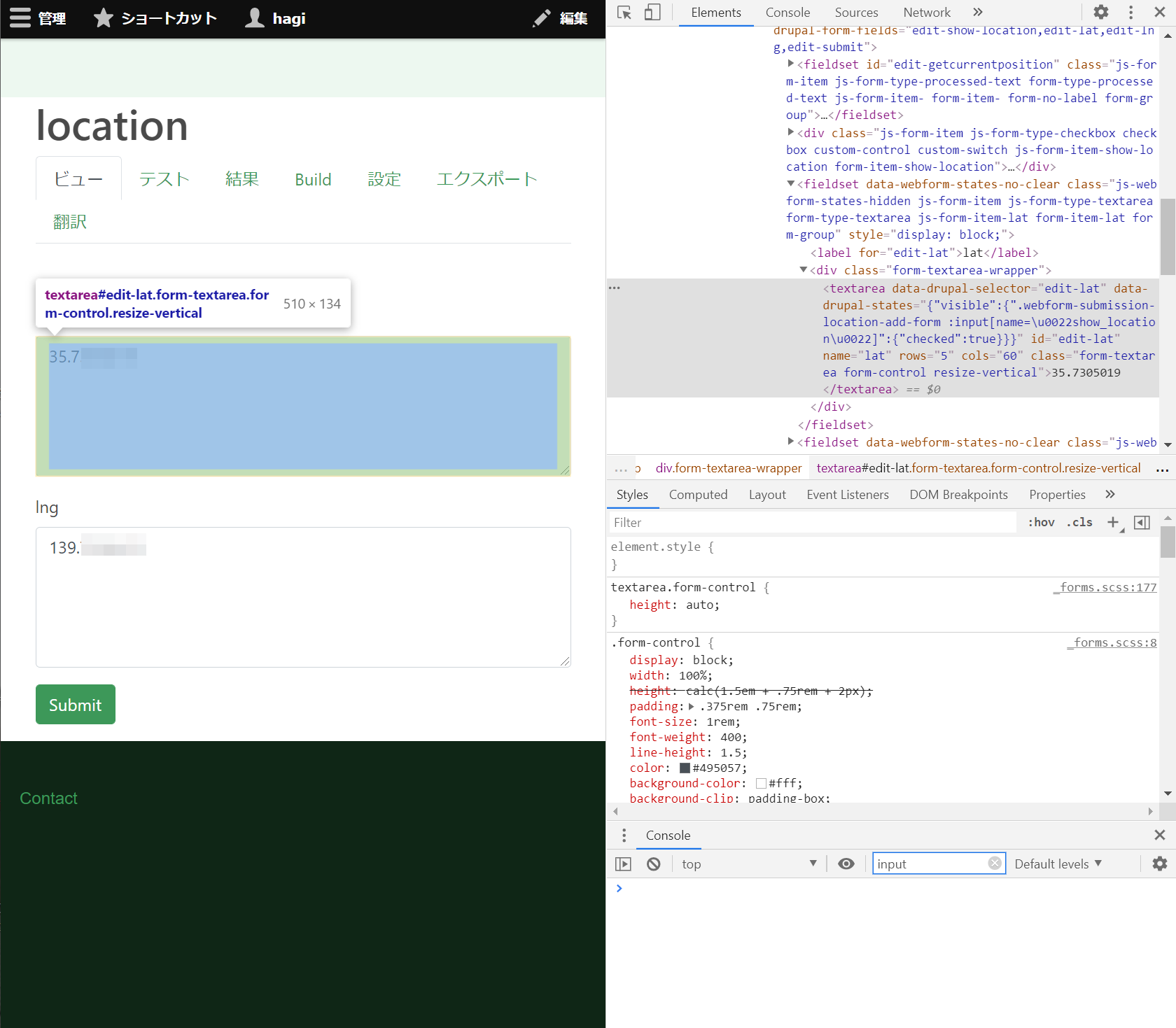Open the console drawer three-dot menu
Image resolution: width=1176 pixels, height=1028 pixels.
coord(624,836)
